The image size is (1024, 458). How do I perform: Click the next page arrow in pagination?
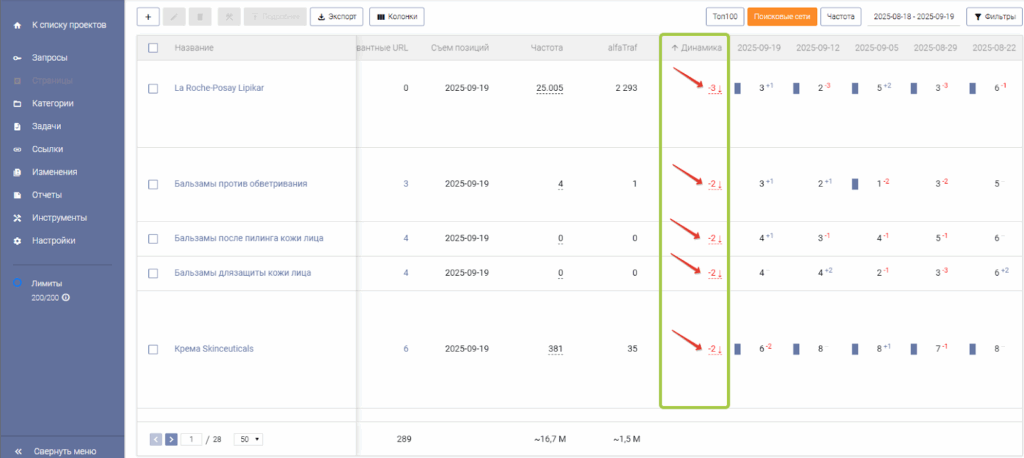[171, 439]
